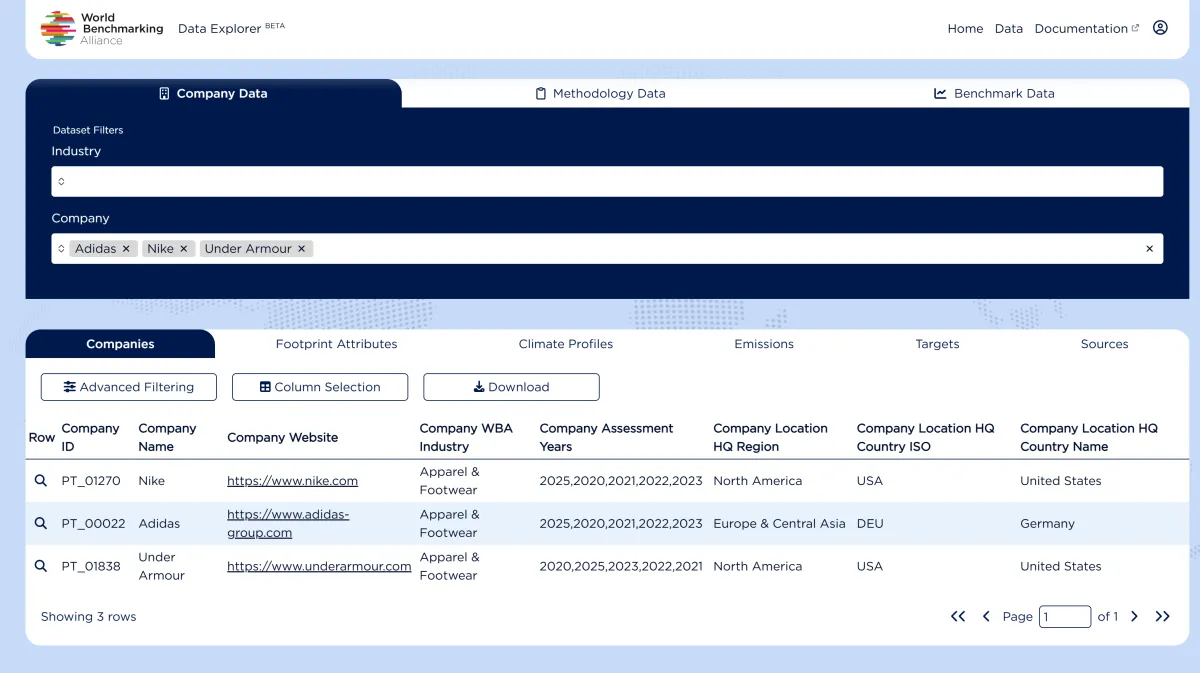Jump to last page with double-chevron icon
The width and height of the screenshot is (1200, 673).
coord(1162,616)
